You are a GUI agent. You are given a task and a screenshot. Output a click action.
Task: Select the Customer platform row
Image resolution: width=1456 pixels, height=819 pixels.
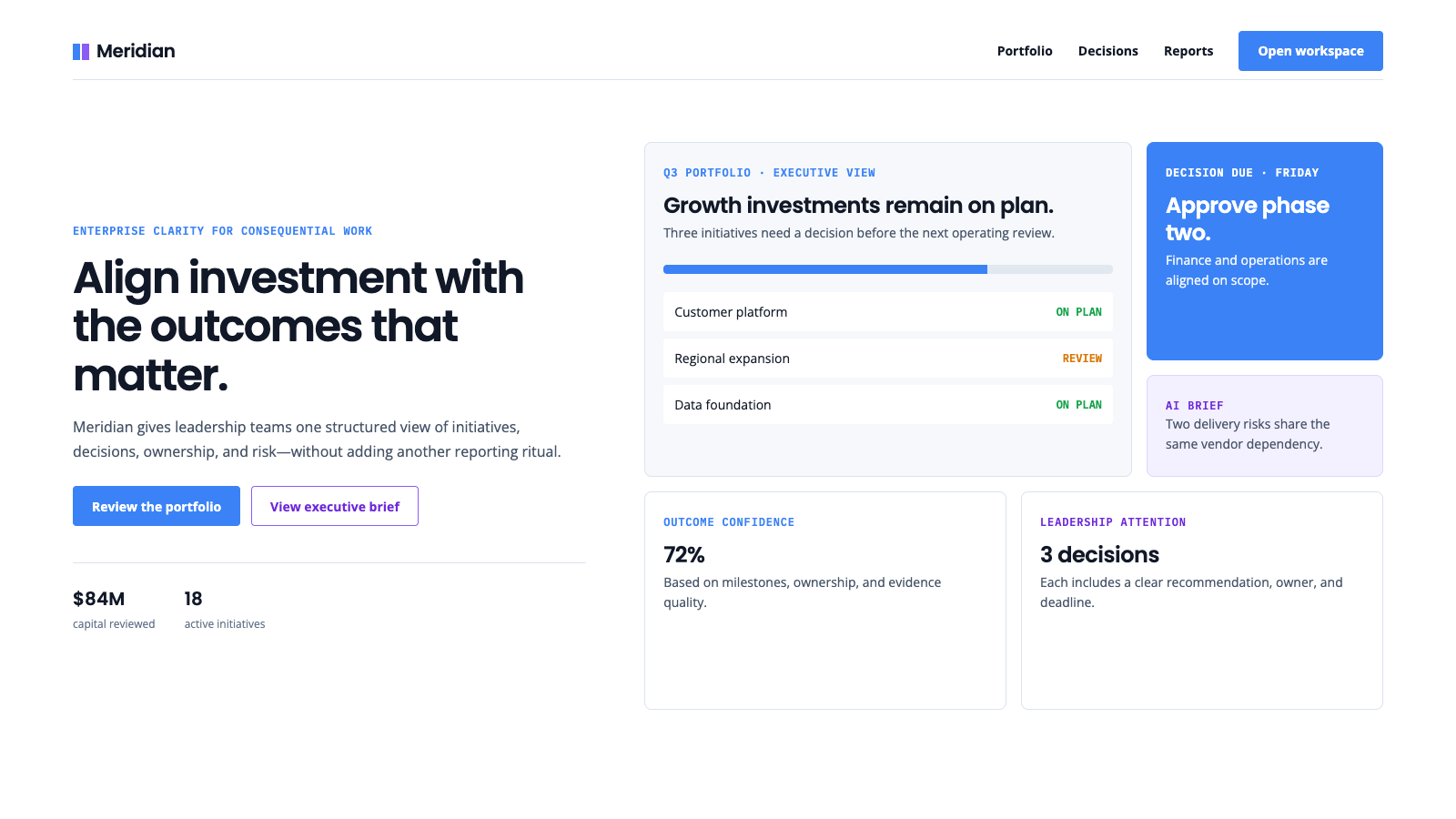(888, 312)
